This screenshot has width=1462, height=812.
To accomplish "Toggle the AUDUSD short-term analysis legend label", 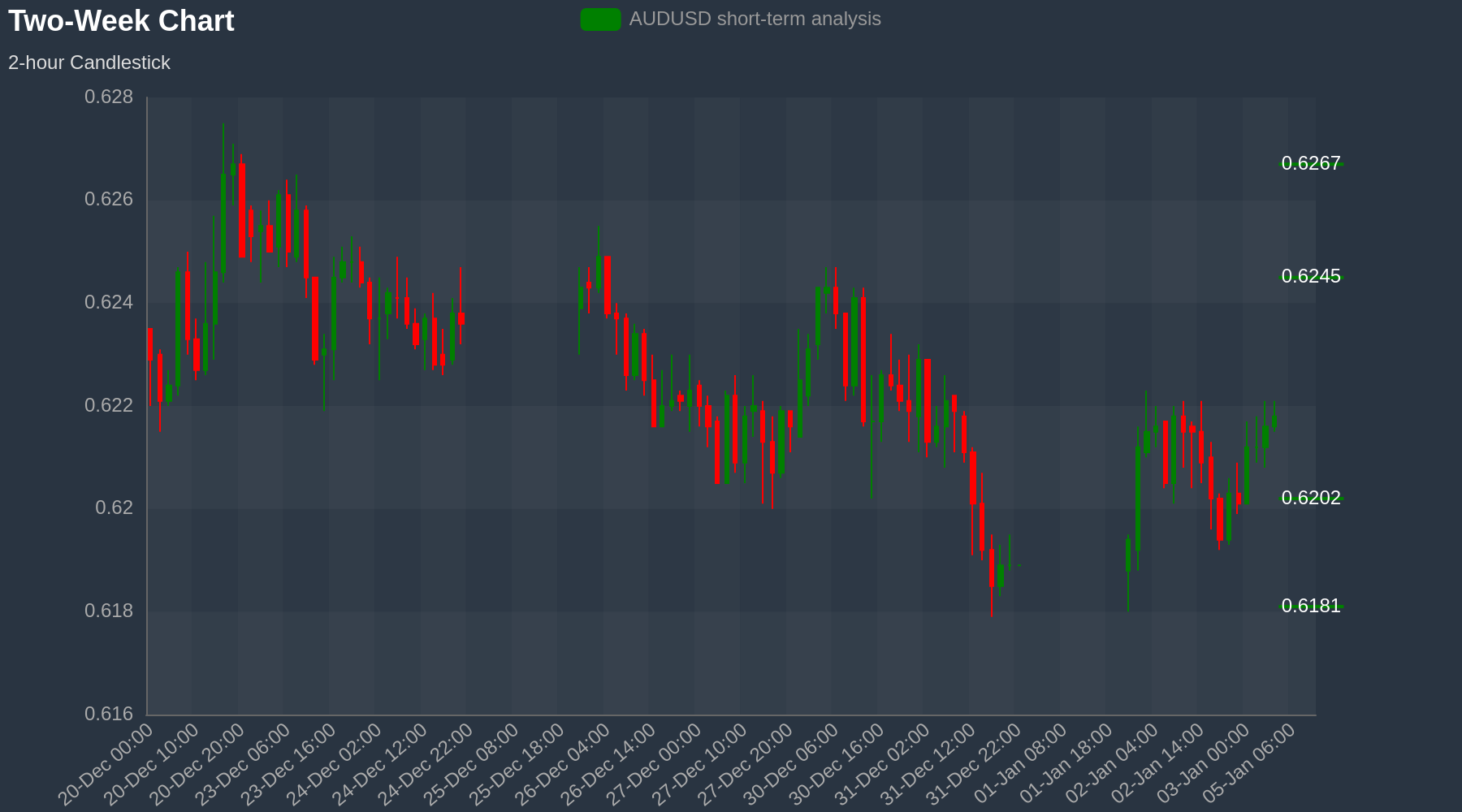I will 755,19.
